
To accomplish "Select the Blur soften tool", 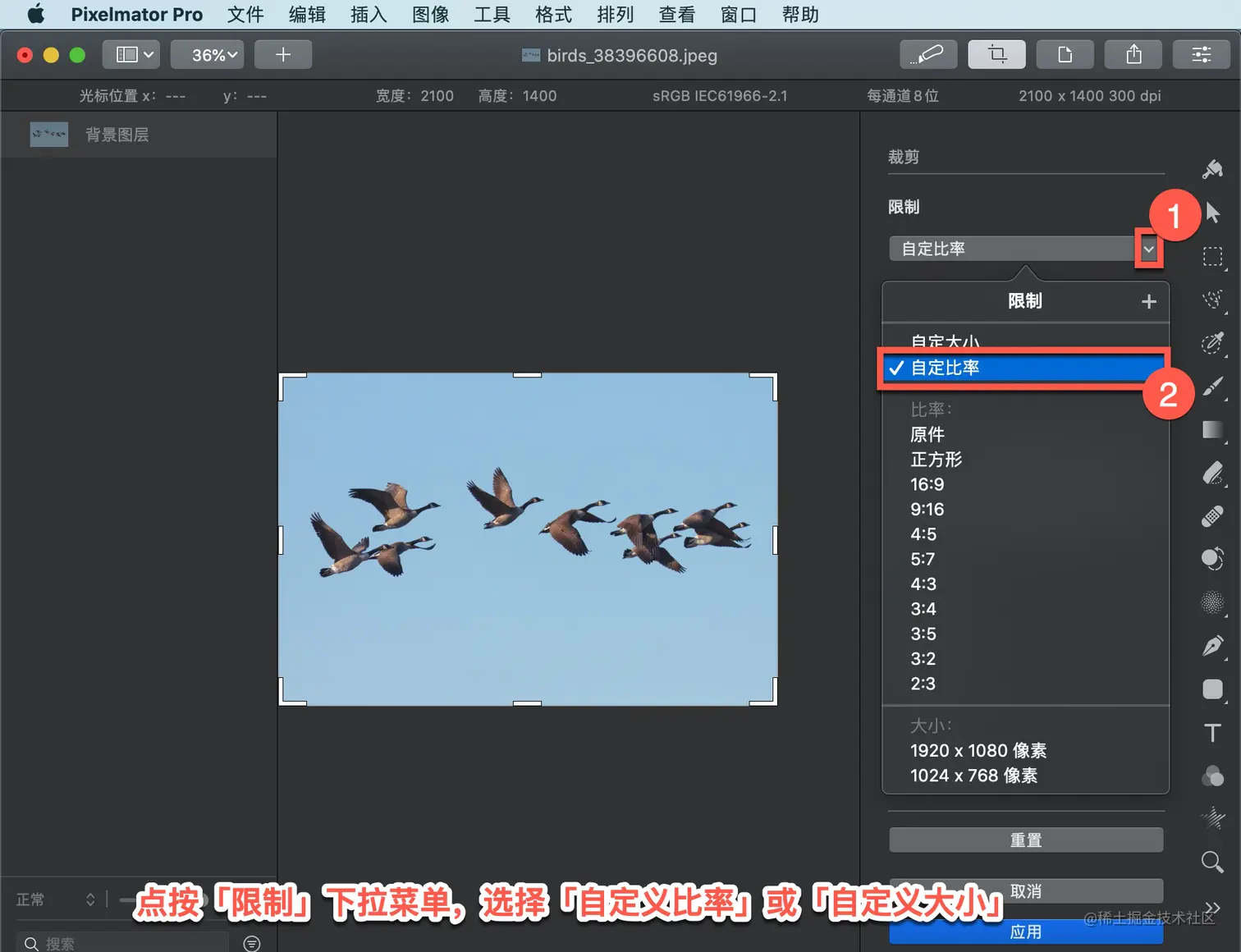I will click(1212, 602).
